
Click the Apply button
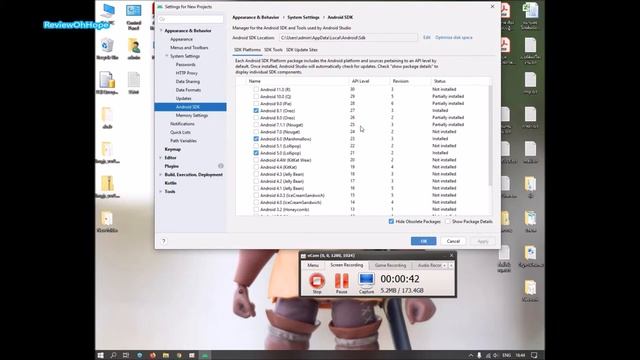(482, 241)
